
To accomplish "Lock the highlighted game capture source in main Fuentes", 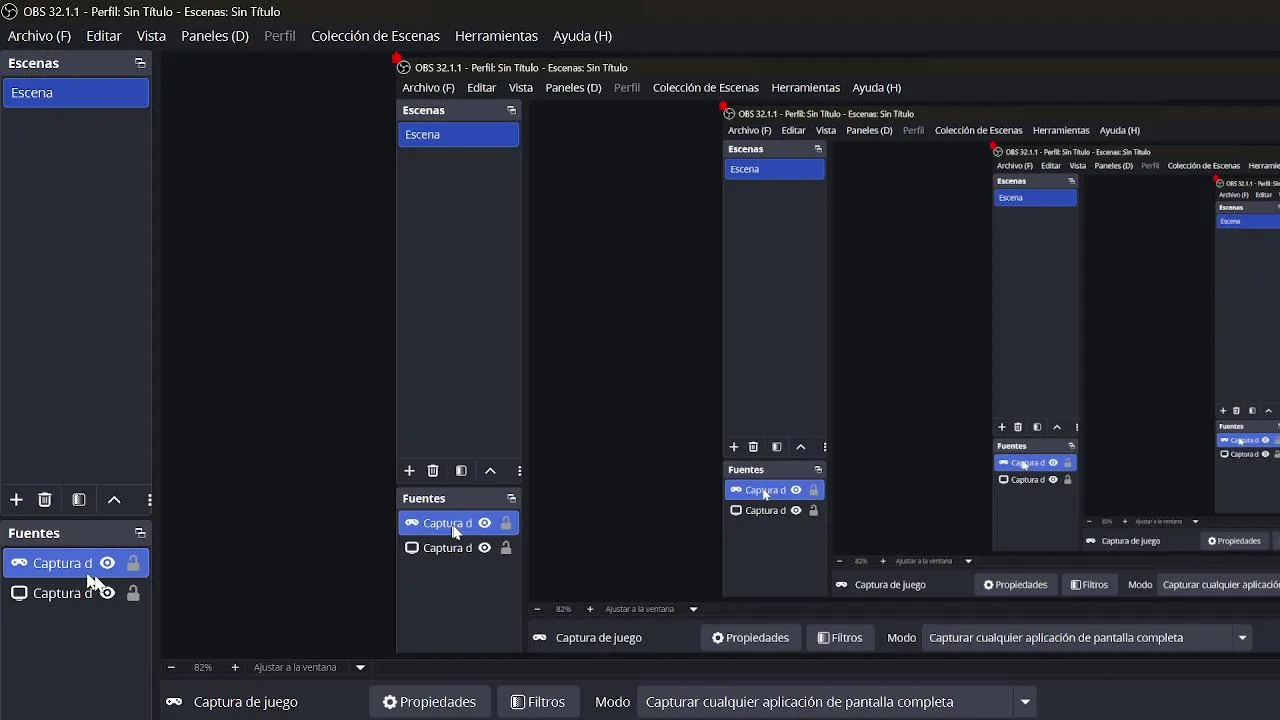I will pos(133,563).
